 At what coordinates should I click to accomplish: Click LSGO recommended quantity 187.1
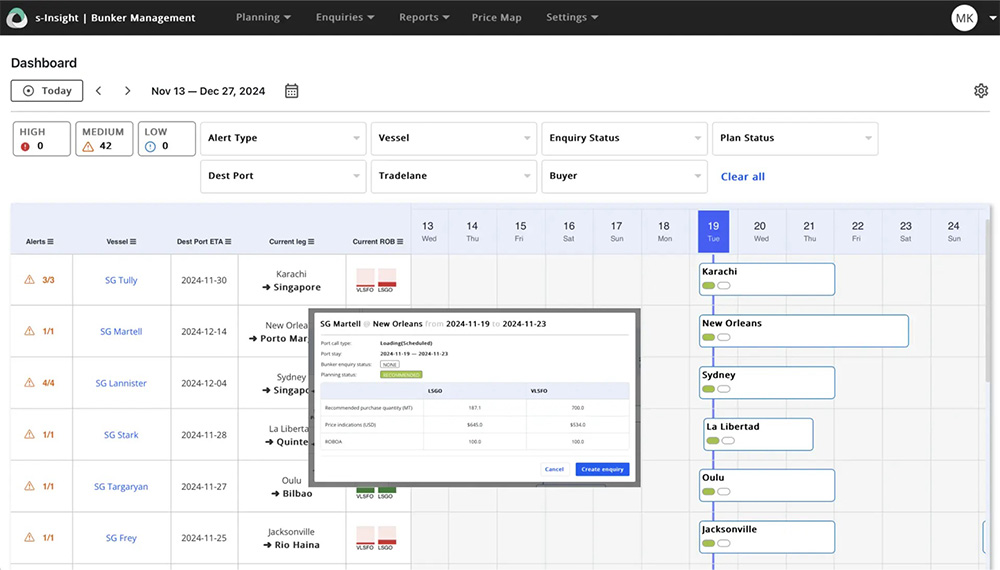(474, 408)
